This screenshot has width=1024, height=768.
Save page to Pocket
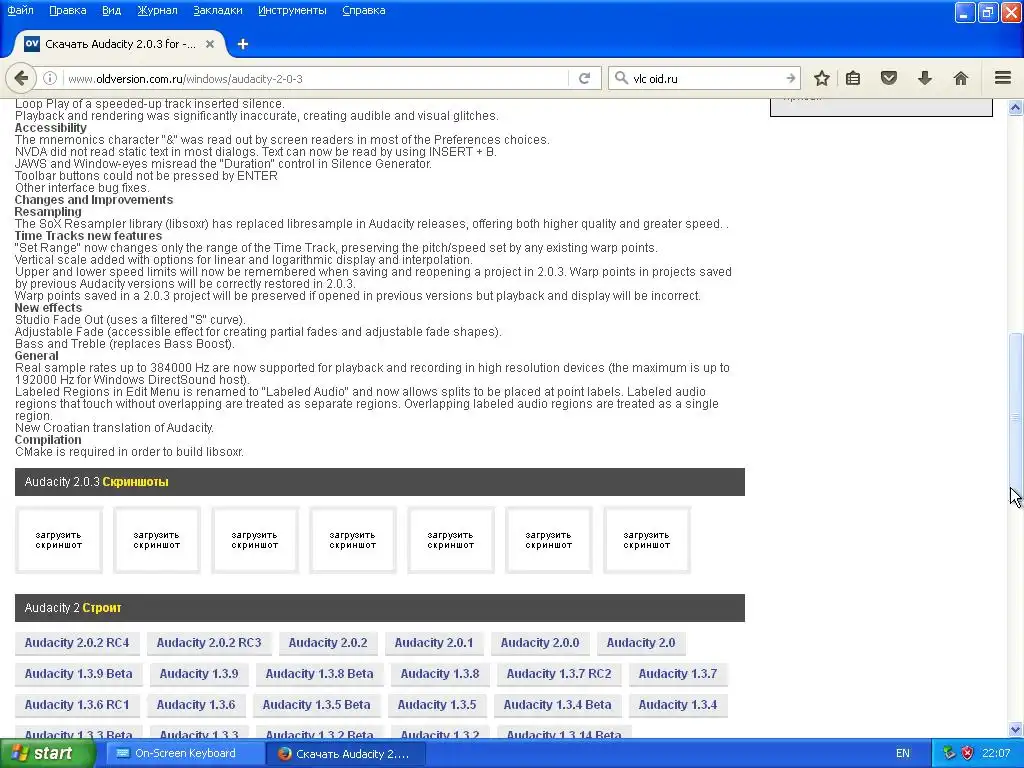click(889, 78)
